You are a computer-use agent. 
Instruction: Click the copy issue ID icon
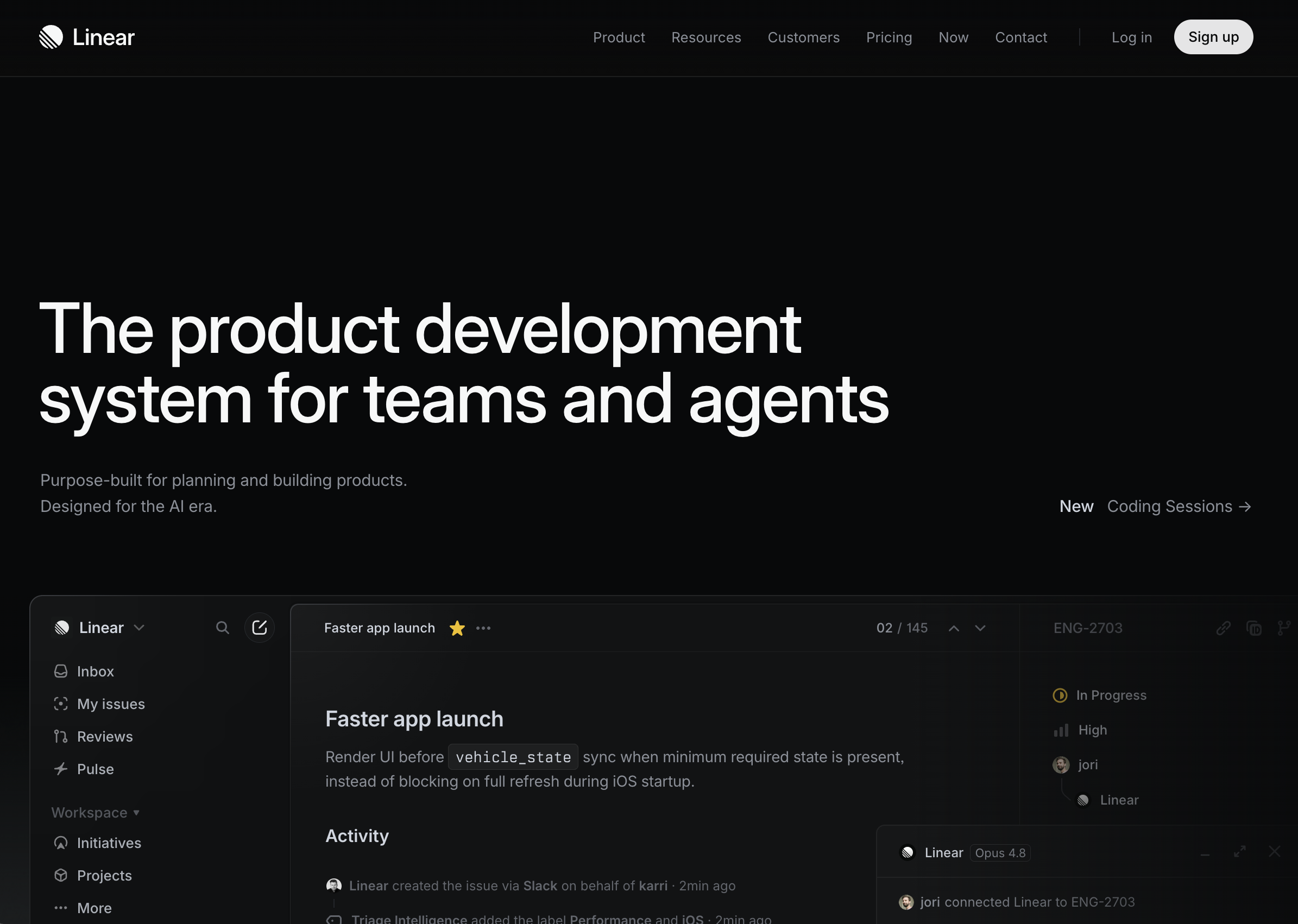1253,628
